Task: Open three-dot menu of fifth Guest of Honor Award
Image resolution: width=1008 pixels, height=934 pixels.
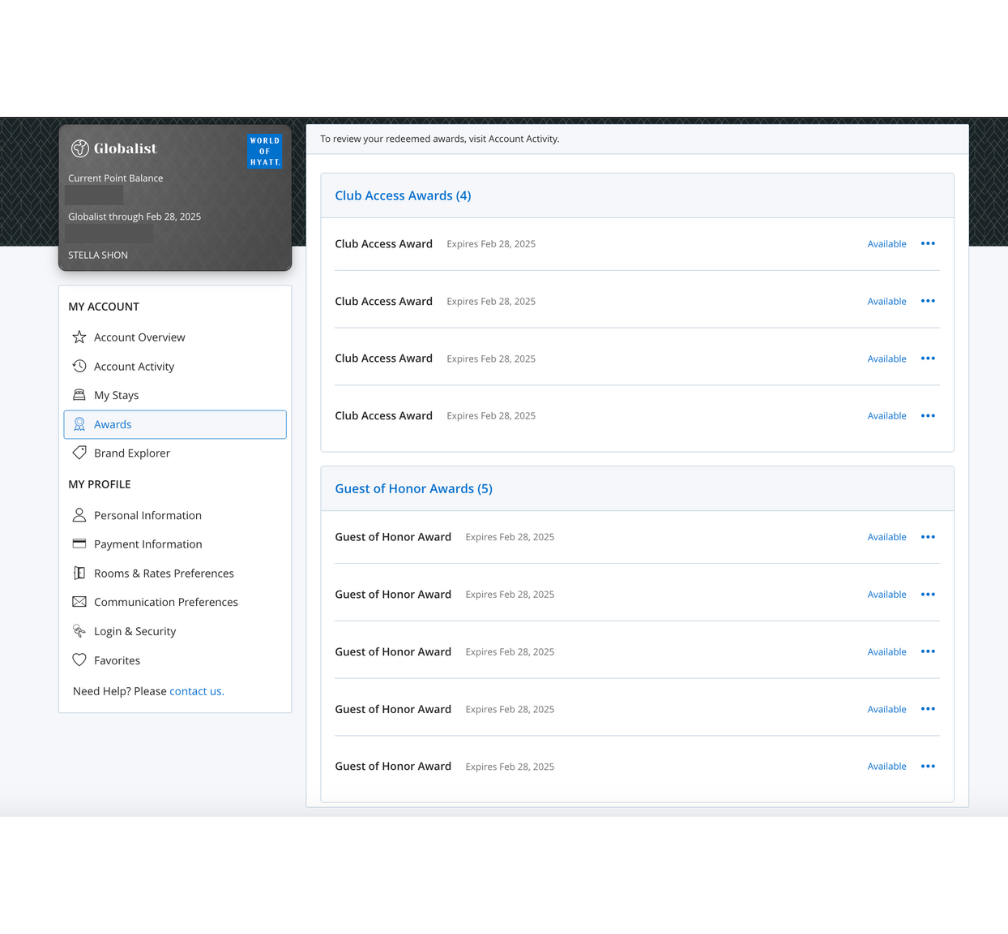Action: (928, 766)
